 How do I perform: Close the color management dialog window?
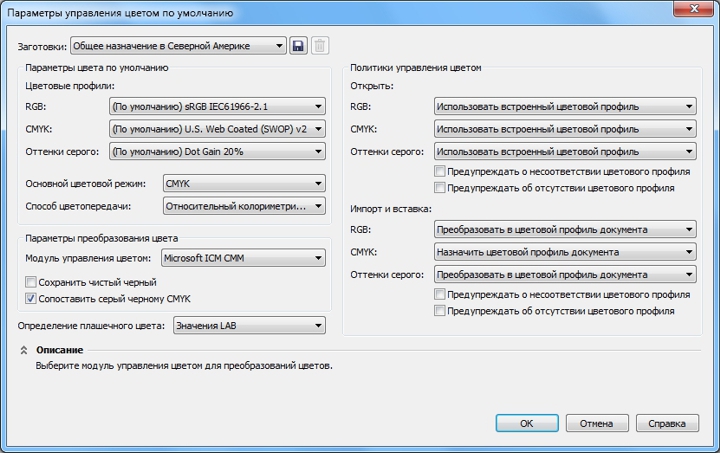click(x=694, y=9)
